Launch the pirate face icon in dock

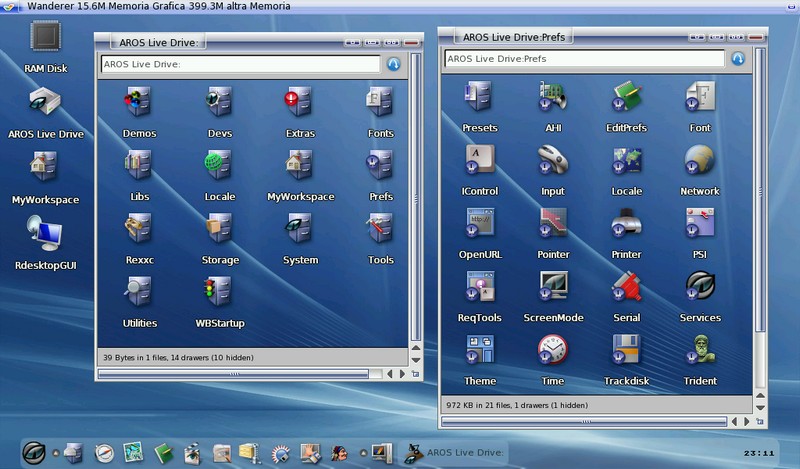point(339,453)
